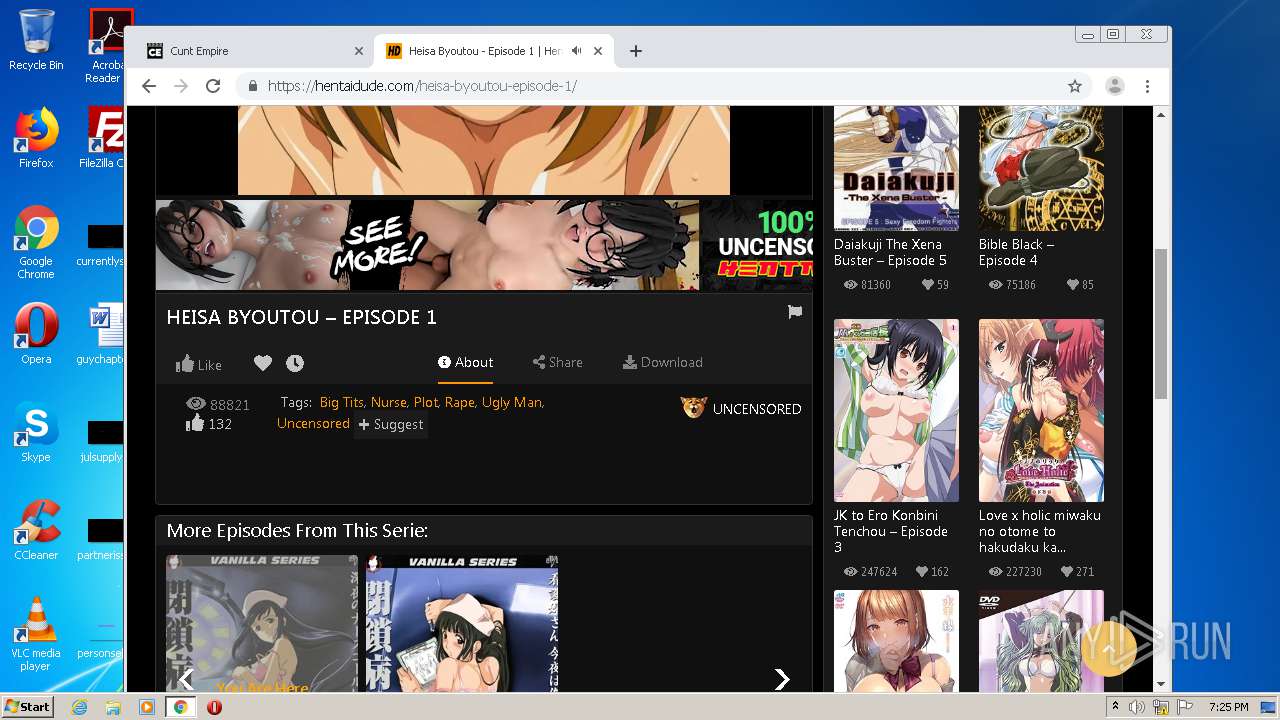1280x720 pixels.
Task: Select the Google Chrome desktop icon
Action: click(x=36, y=243)
